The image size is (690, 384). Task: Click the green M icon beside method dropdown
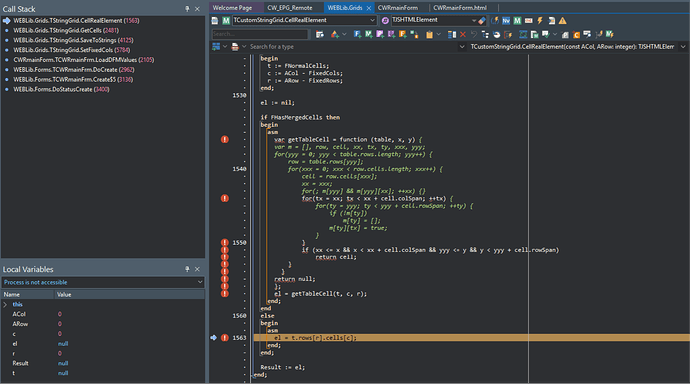[x=226, y=21]
